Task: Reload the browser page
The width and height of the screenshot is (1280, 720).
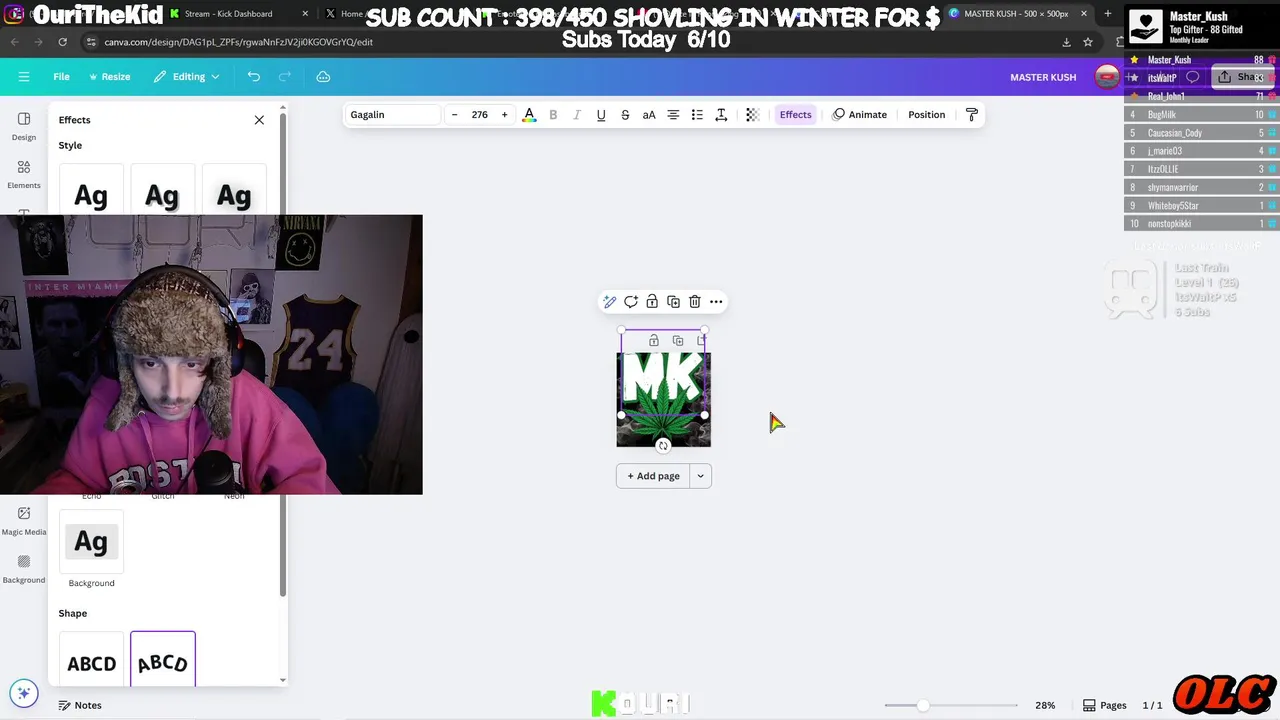Action: coord(62,42)
